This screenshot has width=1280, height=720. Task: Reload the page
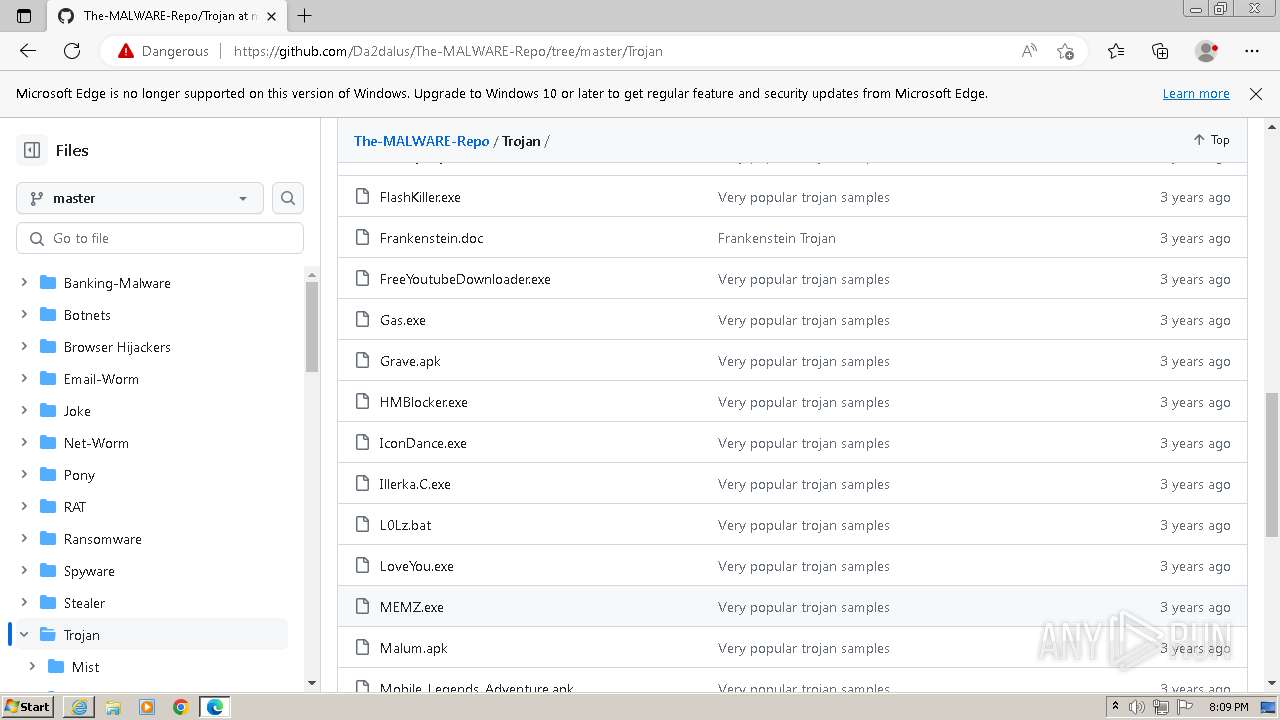tap(72, 51)
